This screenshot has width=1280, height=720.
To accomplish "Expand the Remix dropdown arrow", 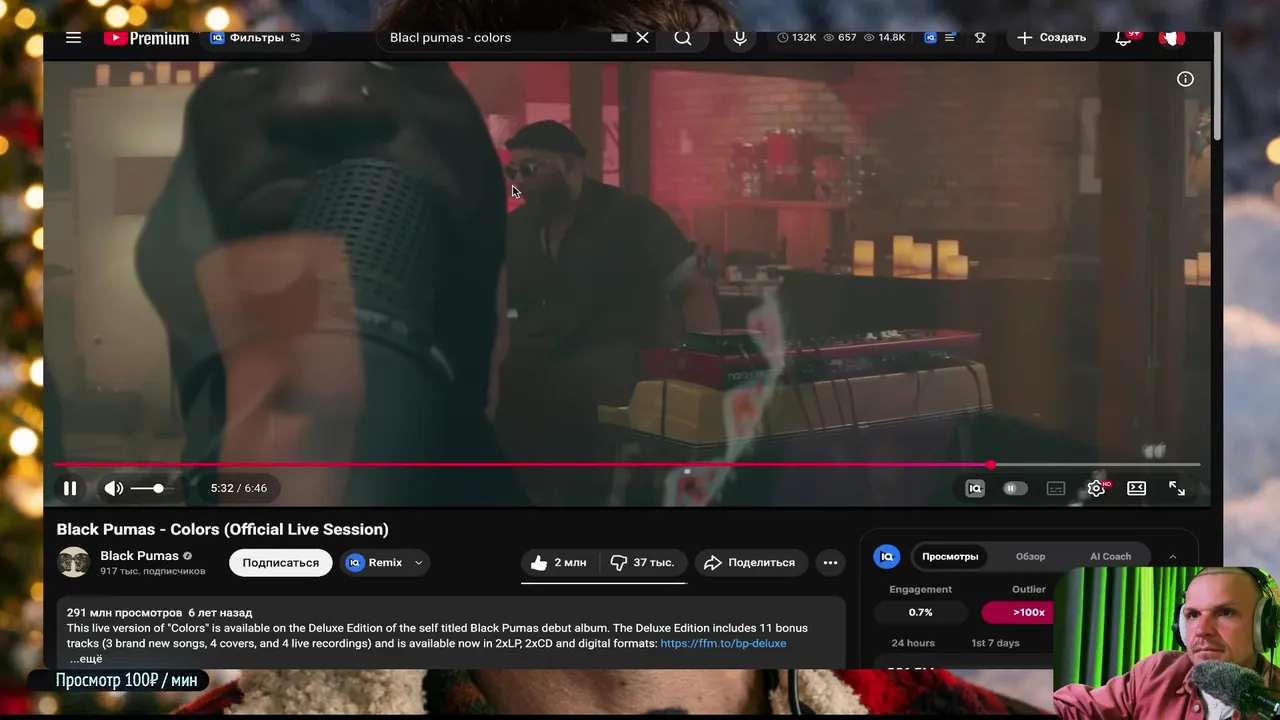I will pyautogui.click(x=418, y=562).
